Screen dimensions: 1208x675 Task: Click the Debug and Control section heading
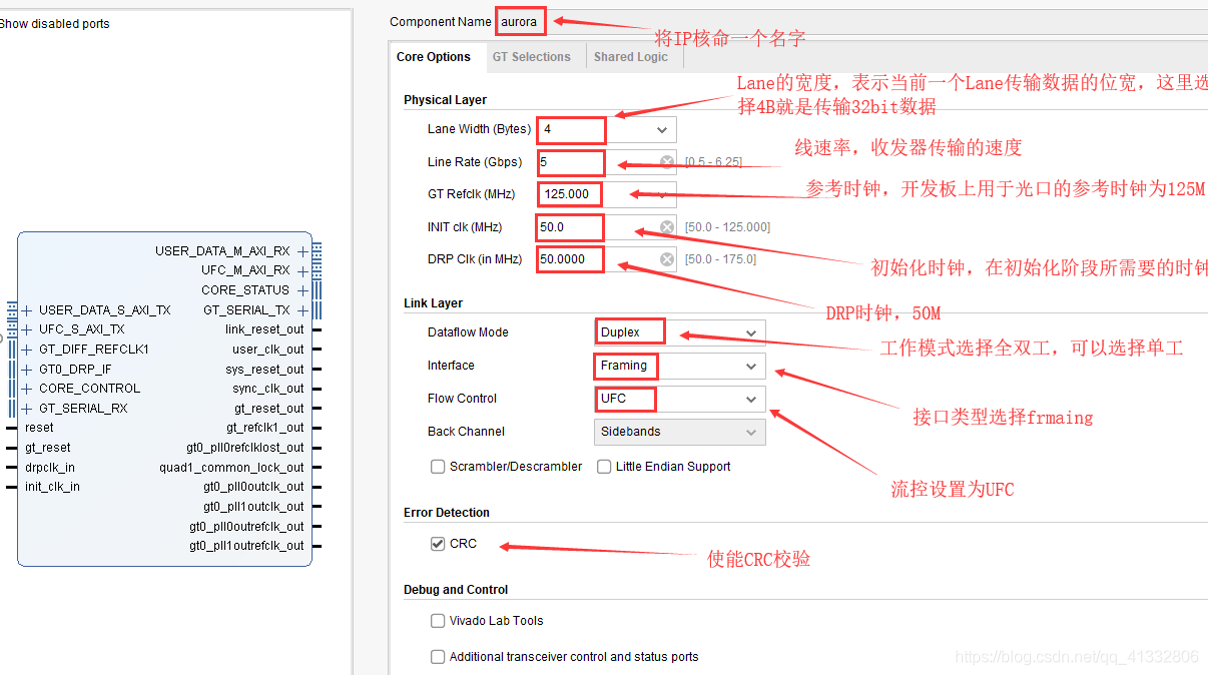[x=456, y=590]
